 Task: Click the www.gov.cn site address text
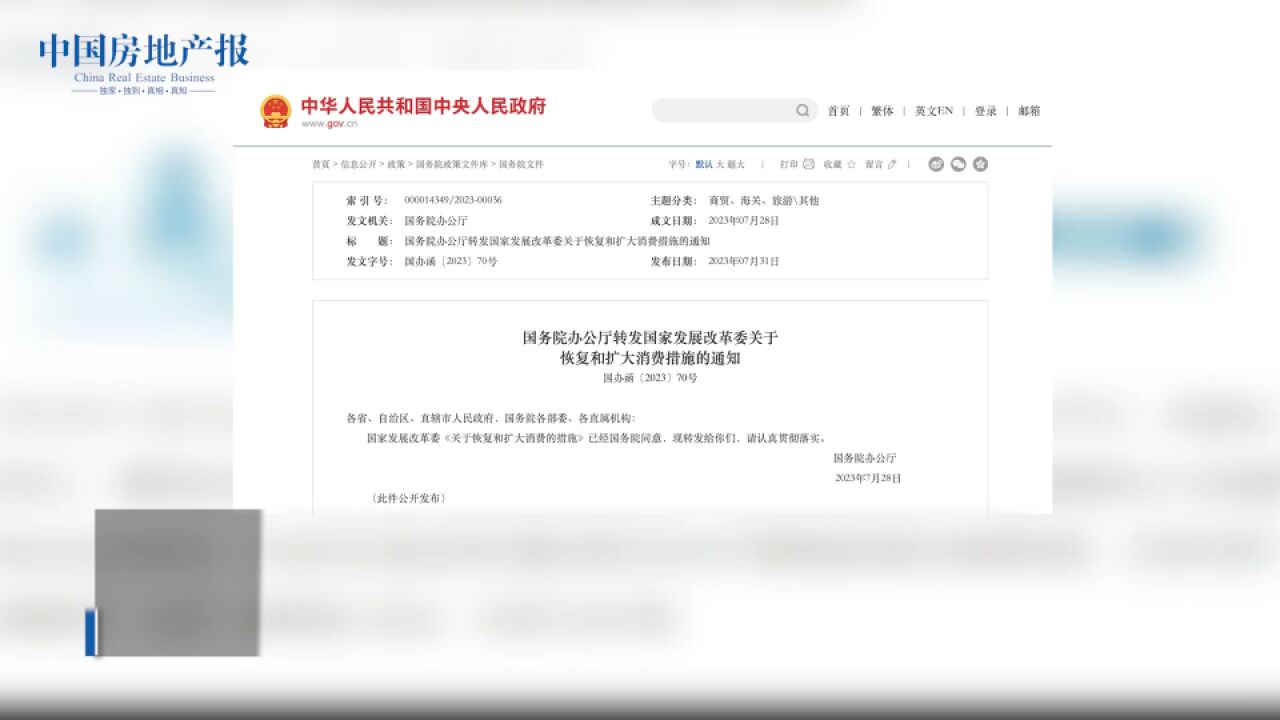click(x=329, y=124)
